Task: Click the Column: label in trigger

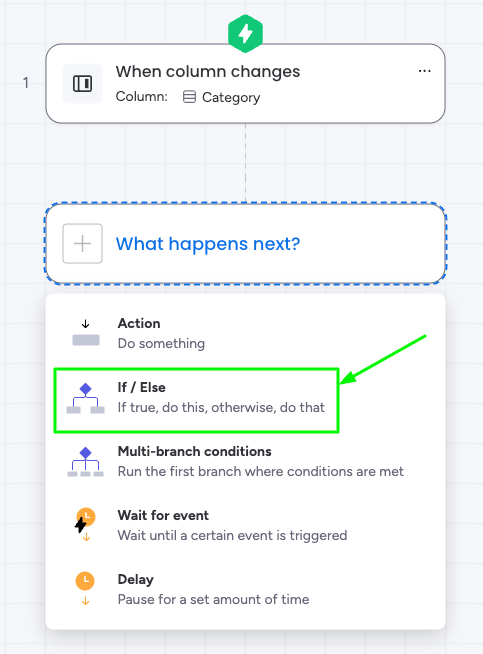Action: point(141,96)
